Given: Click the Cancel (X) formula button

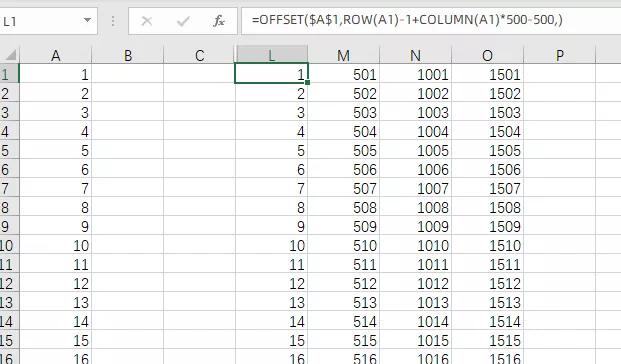Looking at the screenshot, I should point(147,21).
